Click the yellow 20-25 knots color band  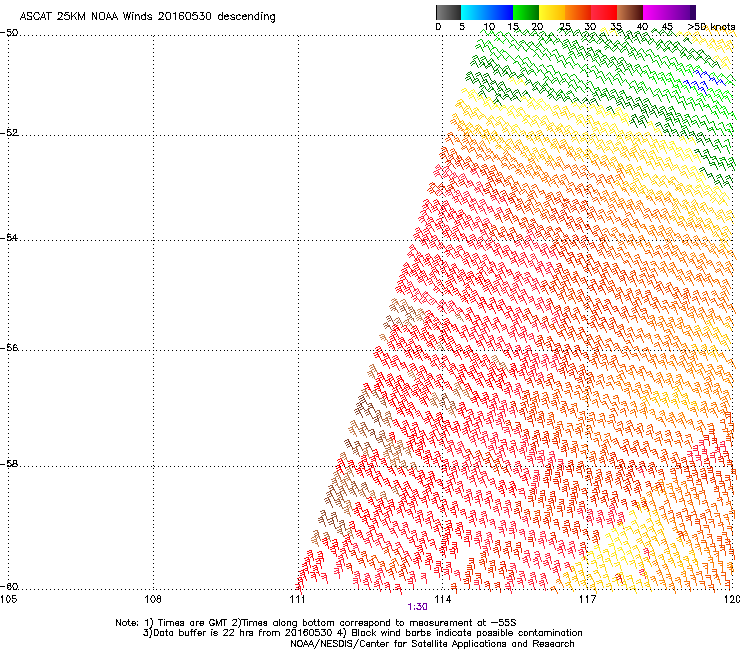coord(552,13)
